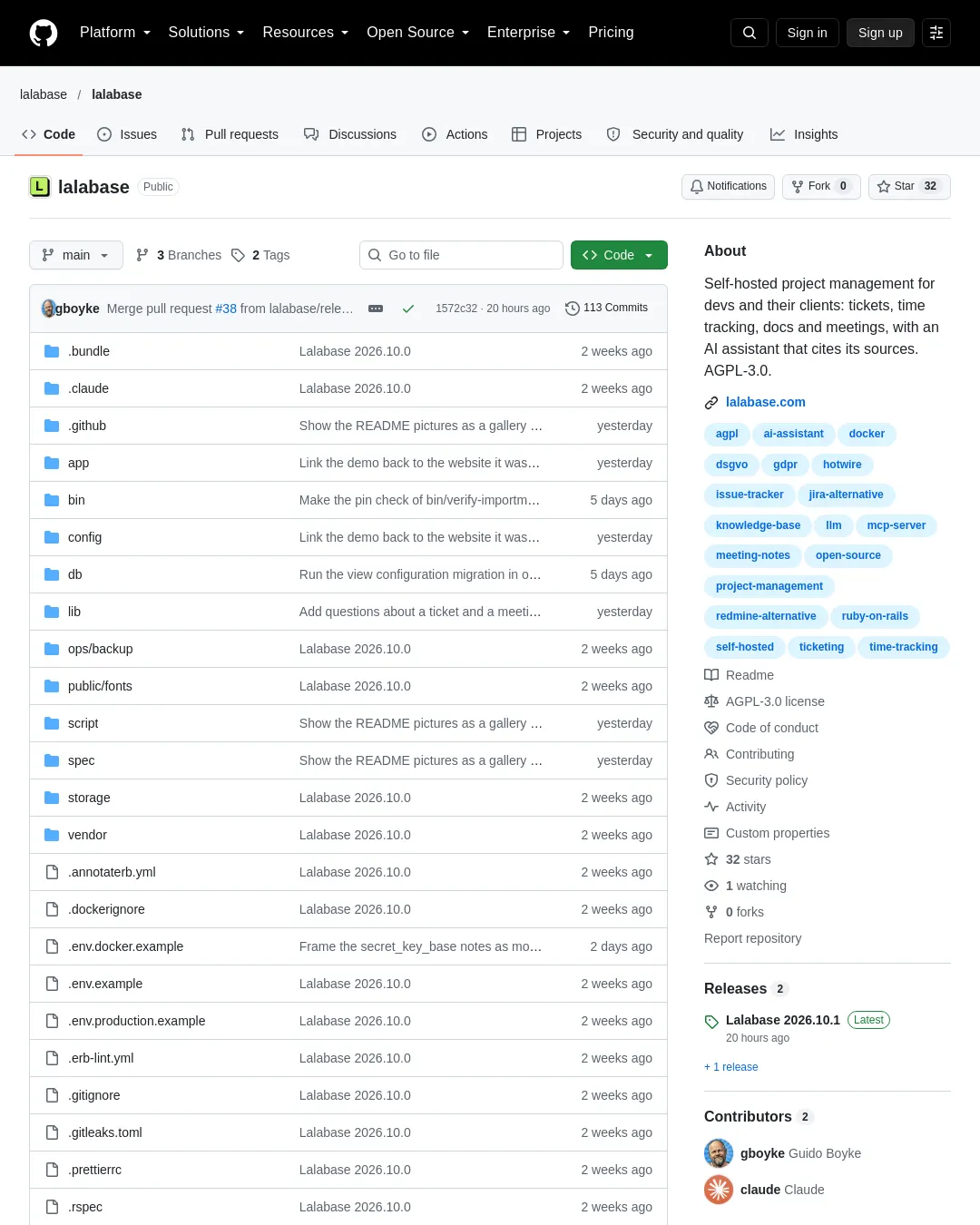Viewport: 980px width, 1225px height.
Task: Click 'Make the pin check of bin/verify-importm…' message
Action: point(420,500)
